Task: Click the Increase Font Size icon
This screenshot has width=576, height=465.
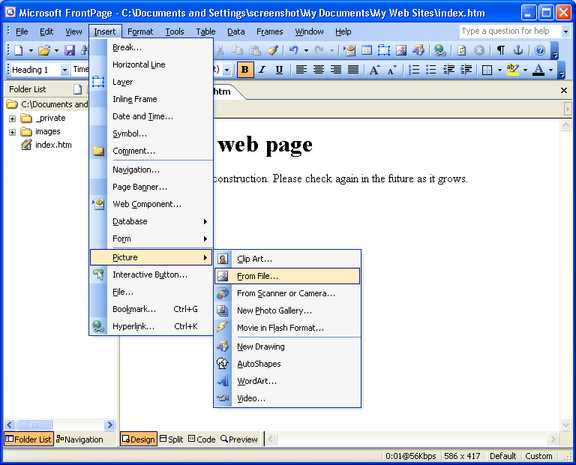Action: [374, 70]
